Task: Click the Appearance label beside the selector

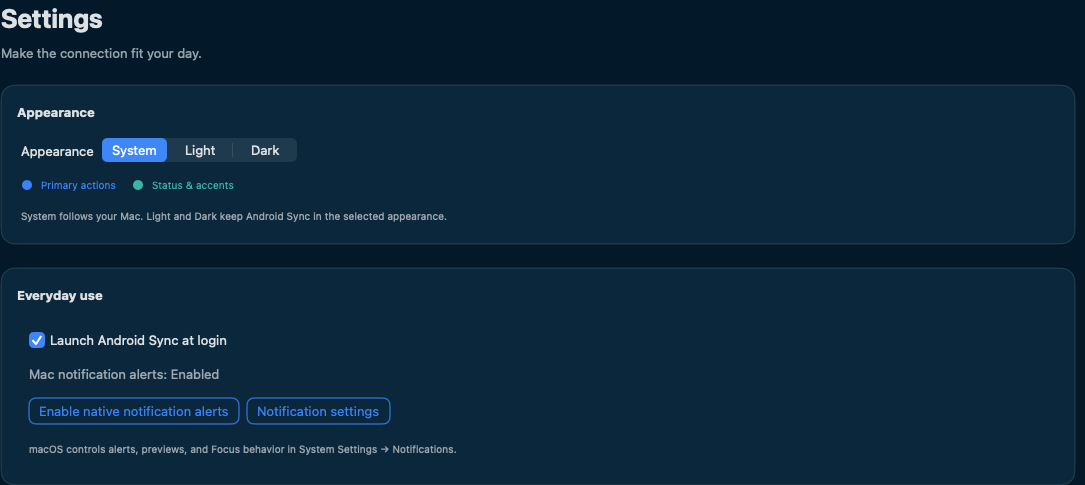Action: click(57, 151)
